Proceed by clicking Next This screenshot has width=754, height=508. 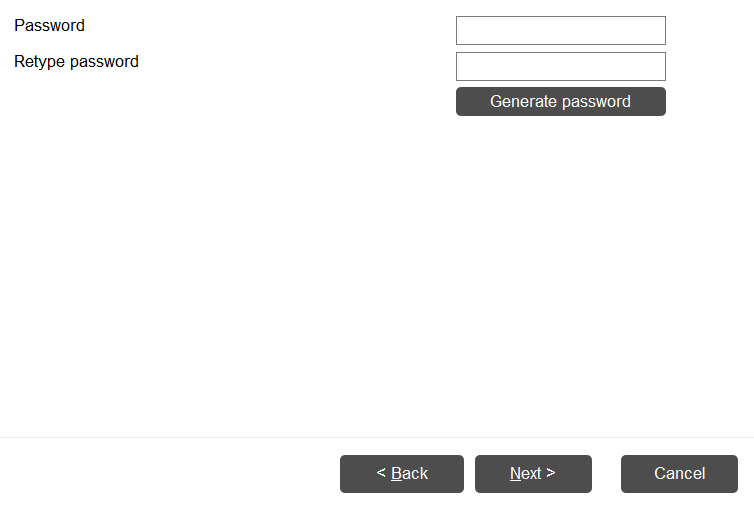[x=533, y=474]
